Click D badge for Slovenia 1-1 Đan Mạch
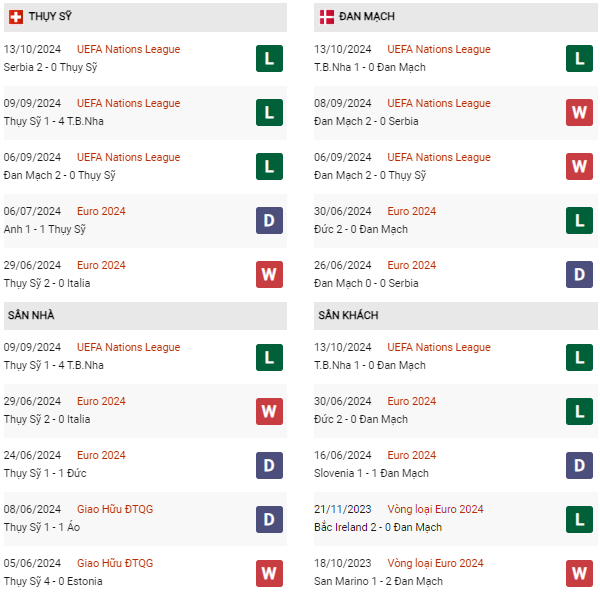The image size is (600, 595). [579, 465]
